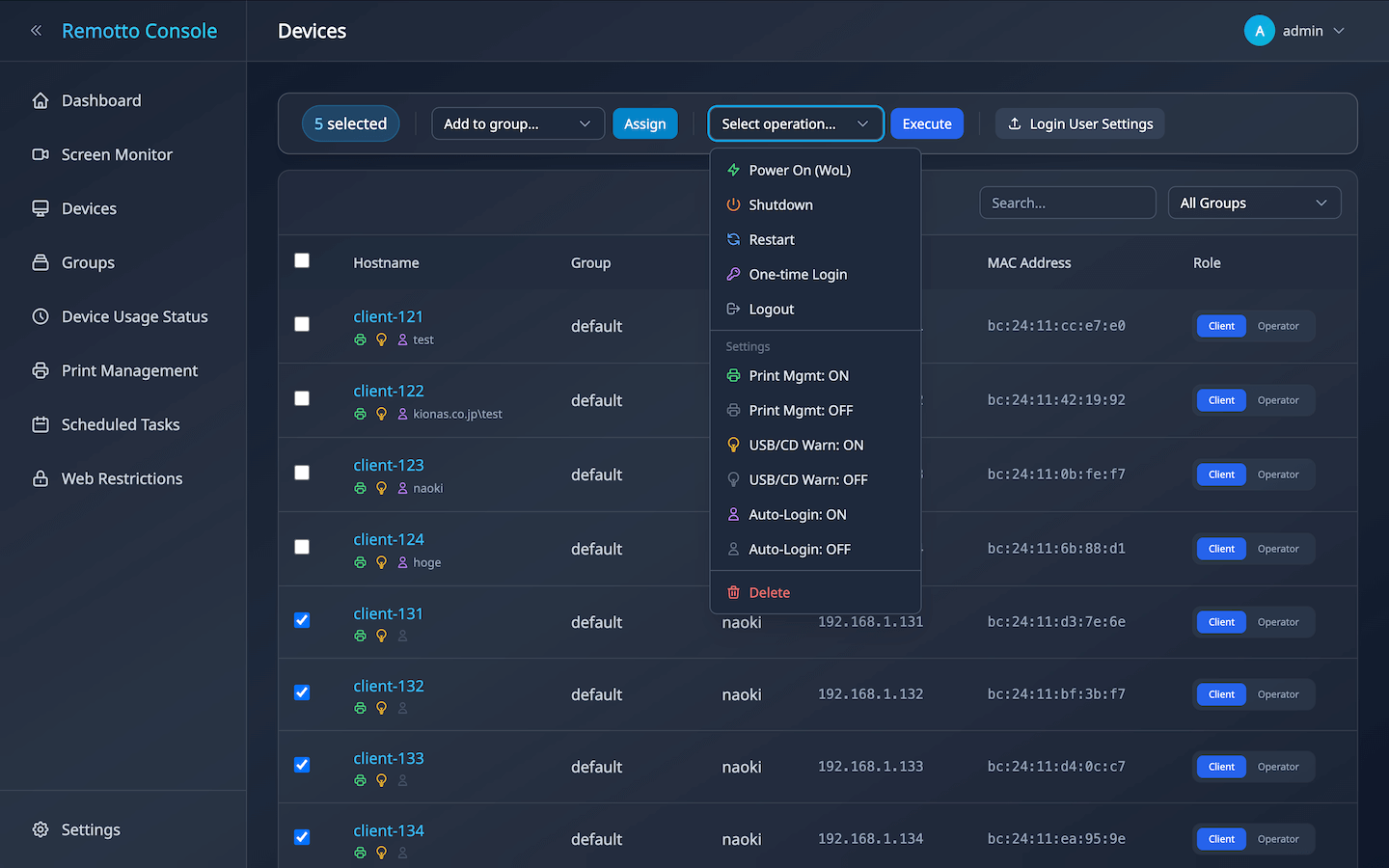Toggle the select-all header checkbox
This screenshot has height=868, width=1389.
[x=302, y=260]
